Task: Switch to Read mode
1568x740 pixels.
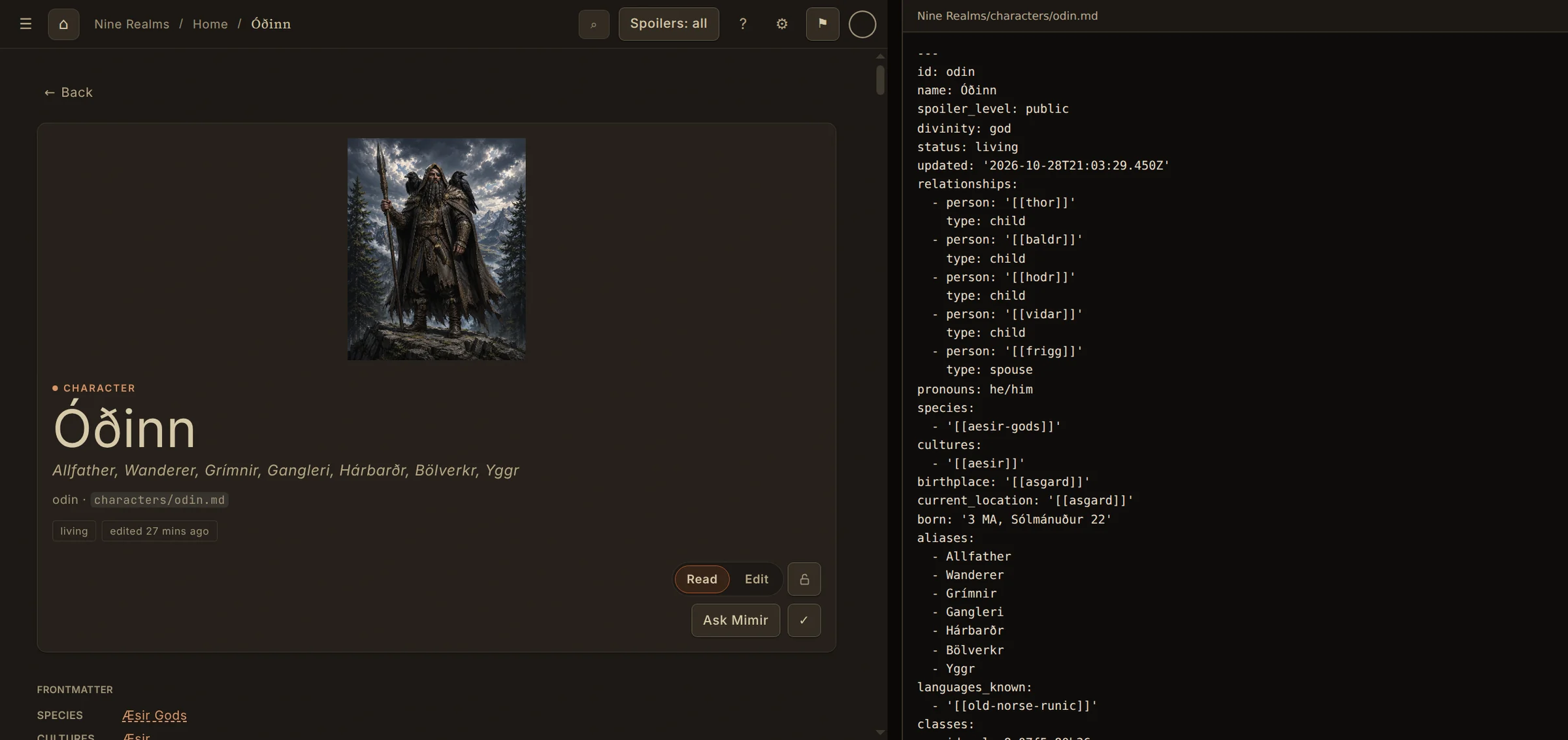Action: pos(702,579)
